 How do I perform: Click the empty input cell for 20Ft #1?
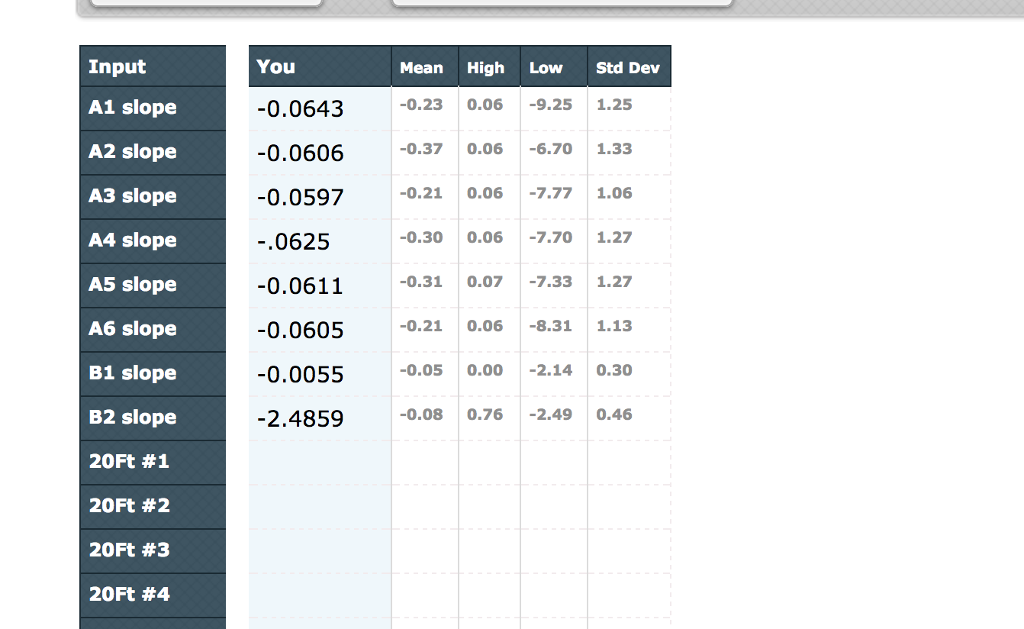[x=318, y=461]
